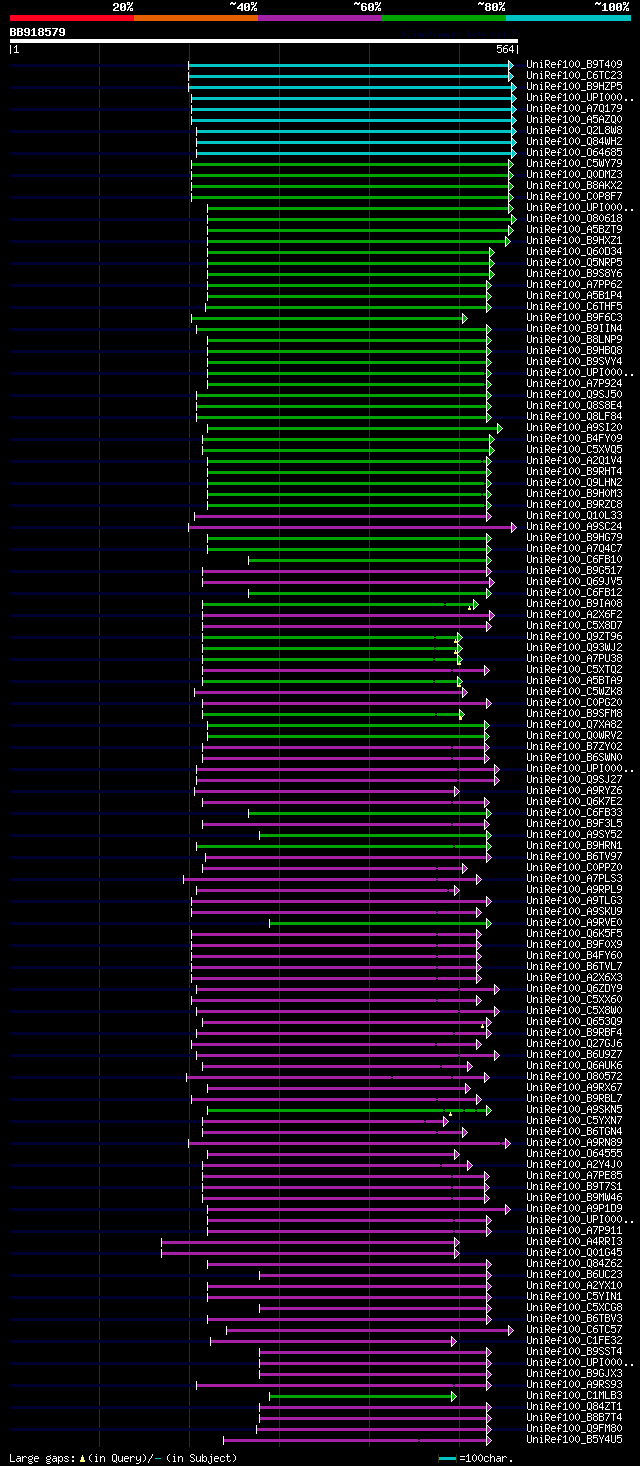Click the green alignment bar for UniRef100_A9SKN5
The width and height of the screenshot is (640, 1466).
click(x=349, y=1110)
